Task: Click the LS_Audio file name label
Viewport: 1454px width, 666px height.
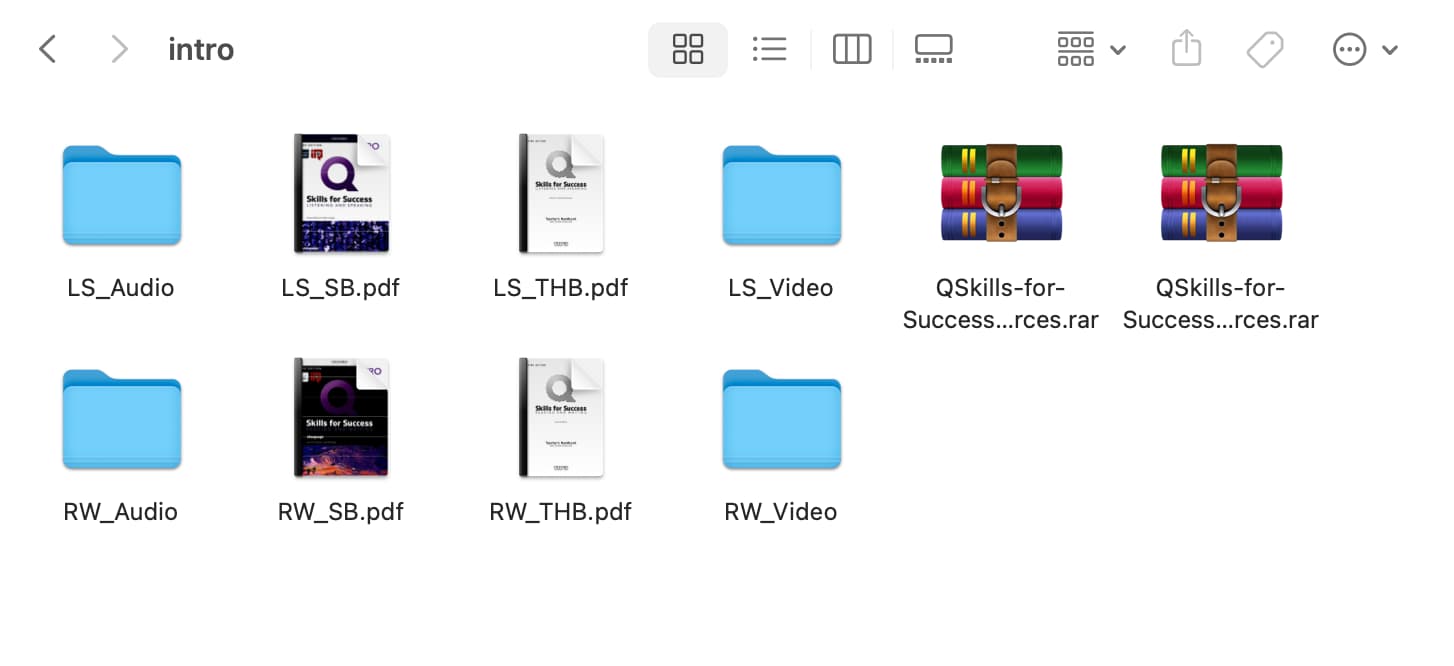Action: click(x=121, y=288)
